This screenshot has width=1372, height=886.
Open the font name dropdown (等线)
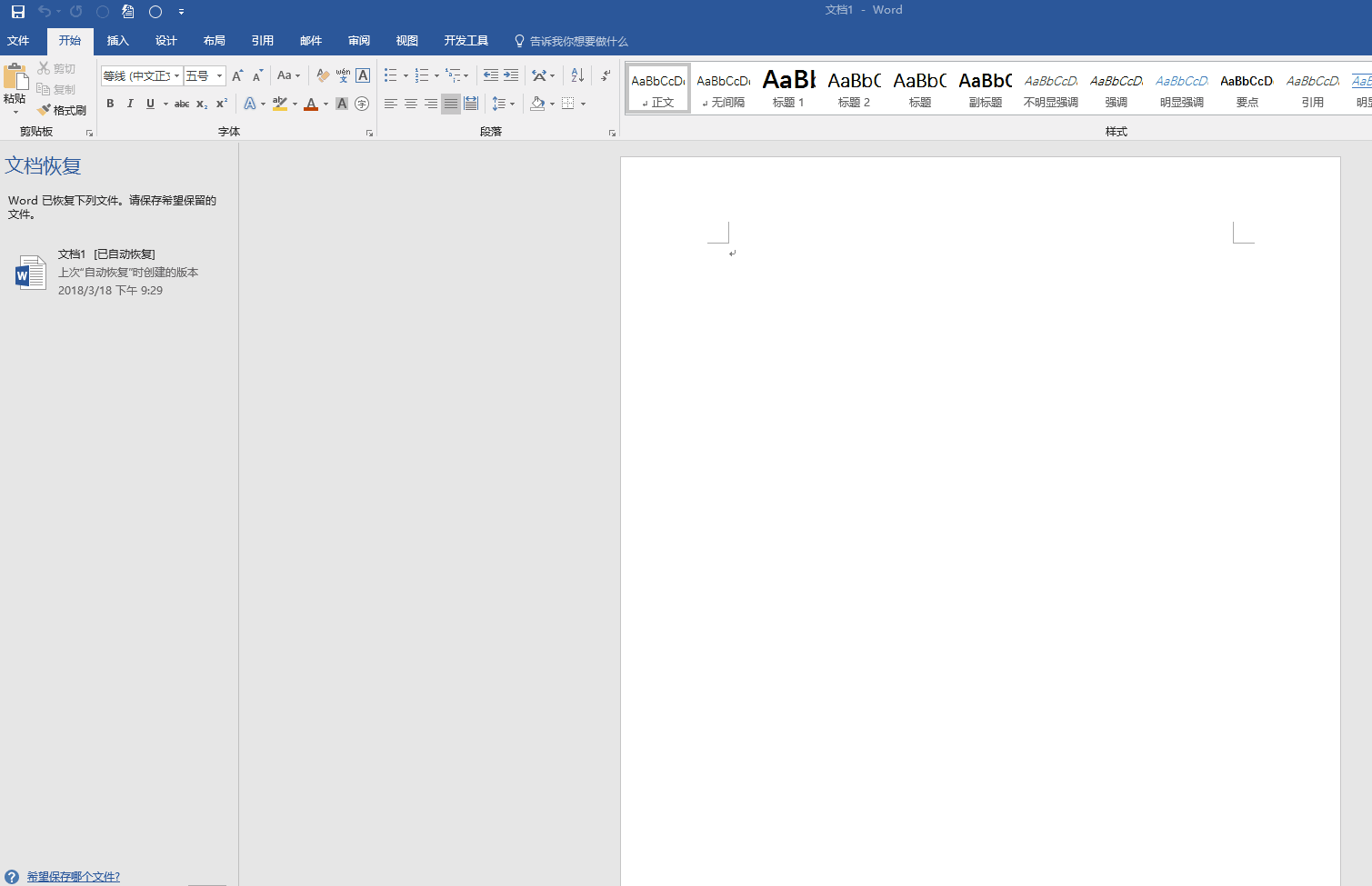point(176,75)
